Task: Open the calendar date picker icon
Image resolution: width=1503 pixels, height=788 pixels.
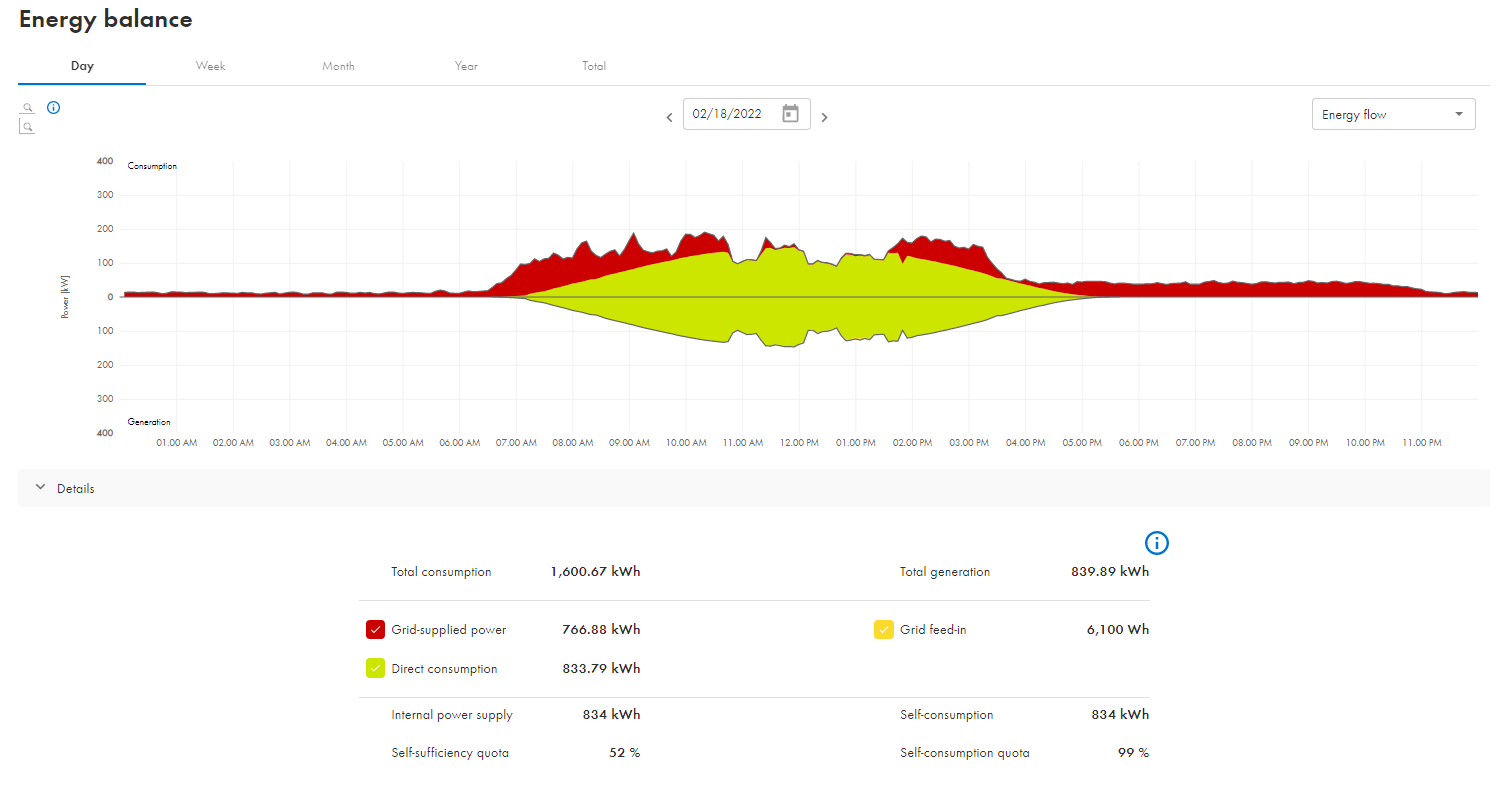Action: (790, 114)
